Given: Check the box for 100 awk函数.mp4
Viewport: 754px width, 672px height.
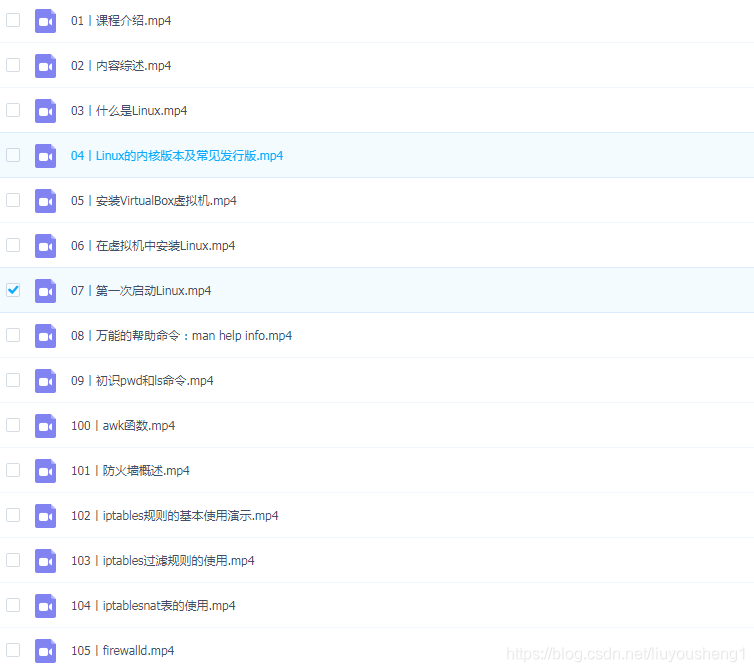Looking at the screenshot, I should coord(13,425).
